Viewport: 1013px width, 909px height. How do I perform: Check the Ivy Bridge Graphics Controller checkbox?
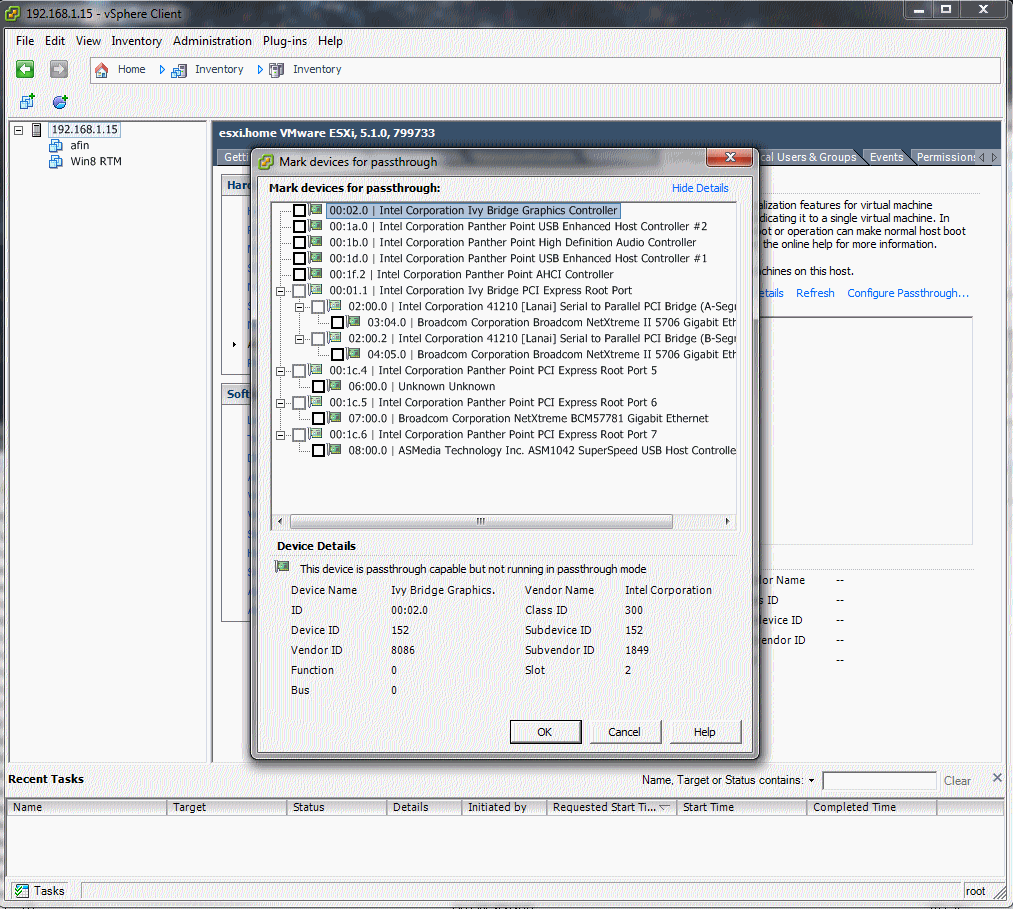(300, 211)
